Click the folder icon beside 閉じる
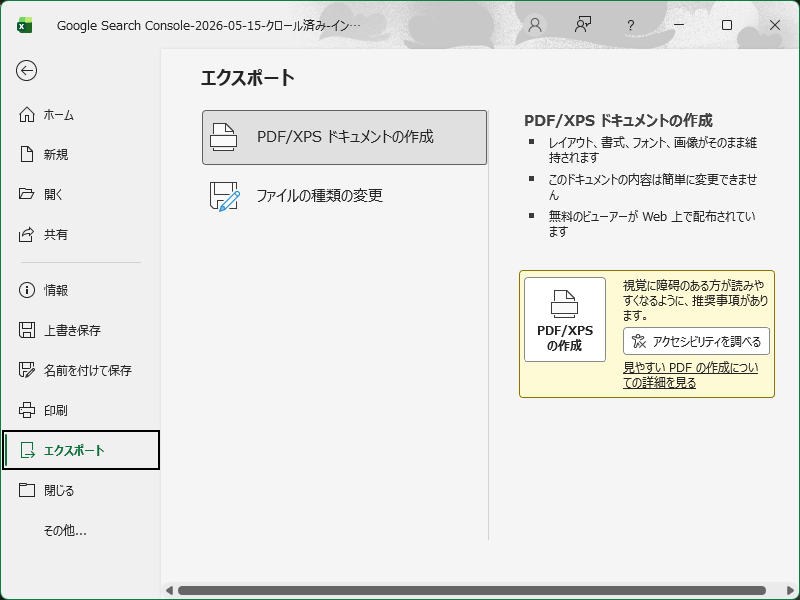This screenshot has height=600, width=800. 27,490
